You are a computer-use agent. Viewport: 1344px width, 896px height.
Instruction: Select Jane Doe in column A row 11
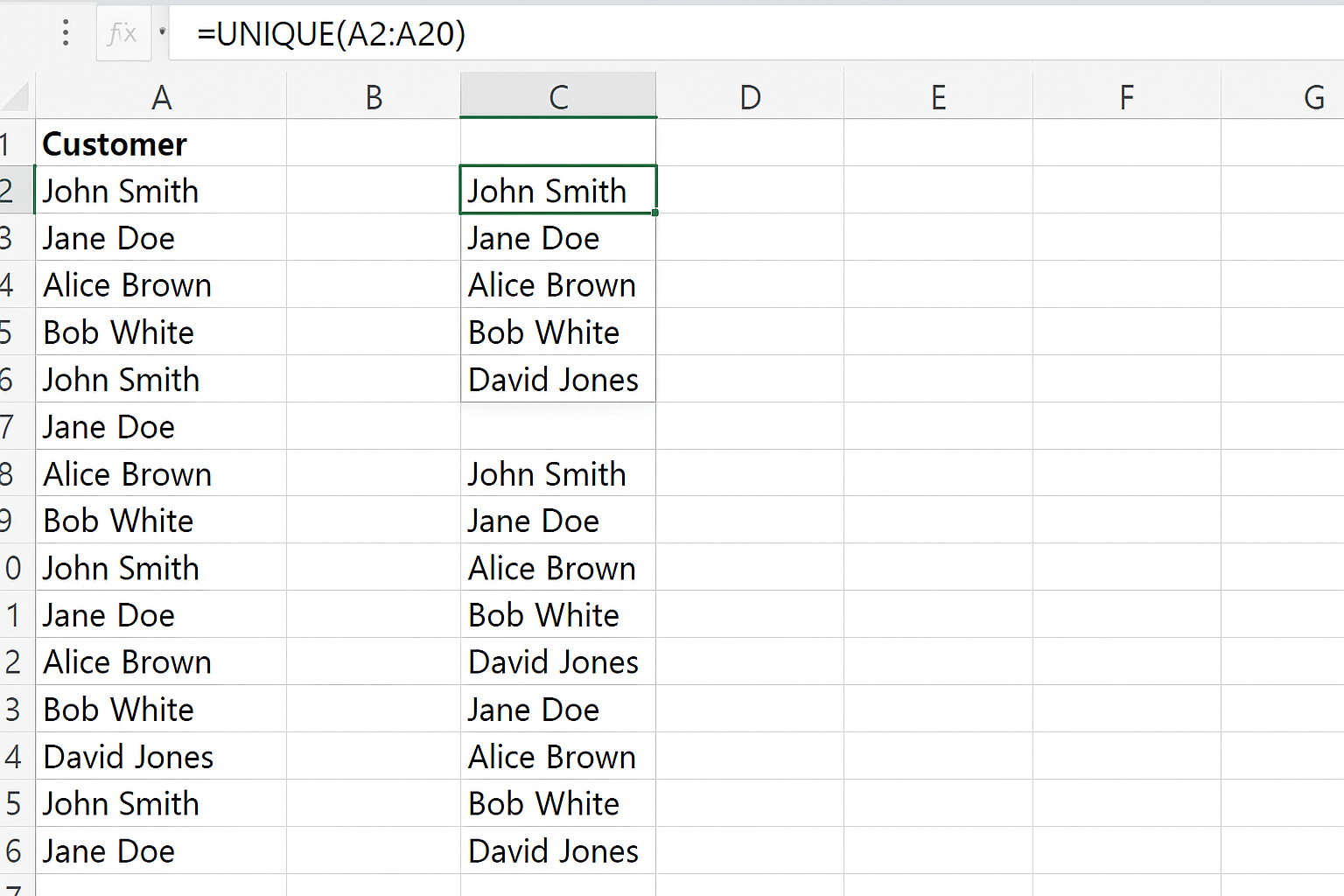(x=161, y=614)
